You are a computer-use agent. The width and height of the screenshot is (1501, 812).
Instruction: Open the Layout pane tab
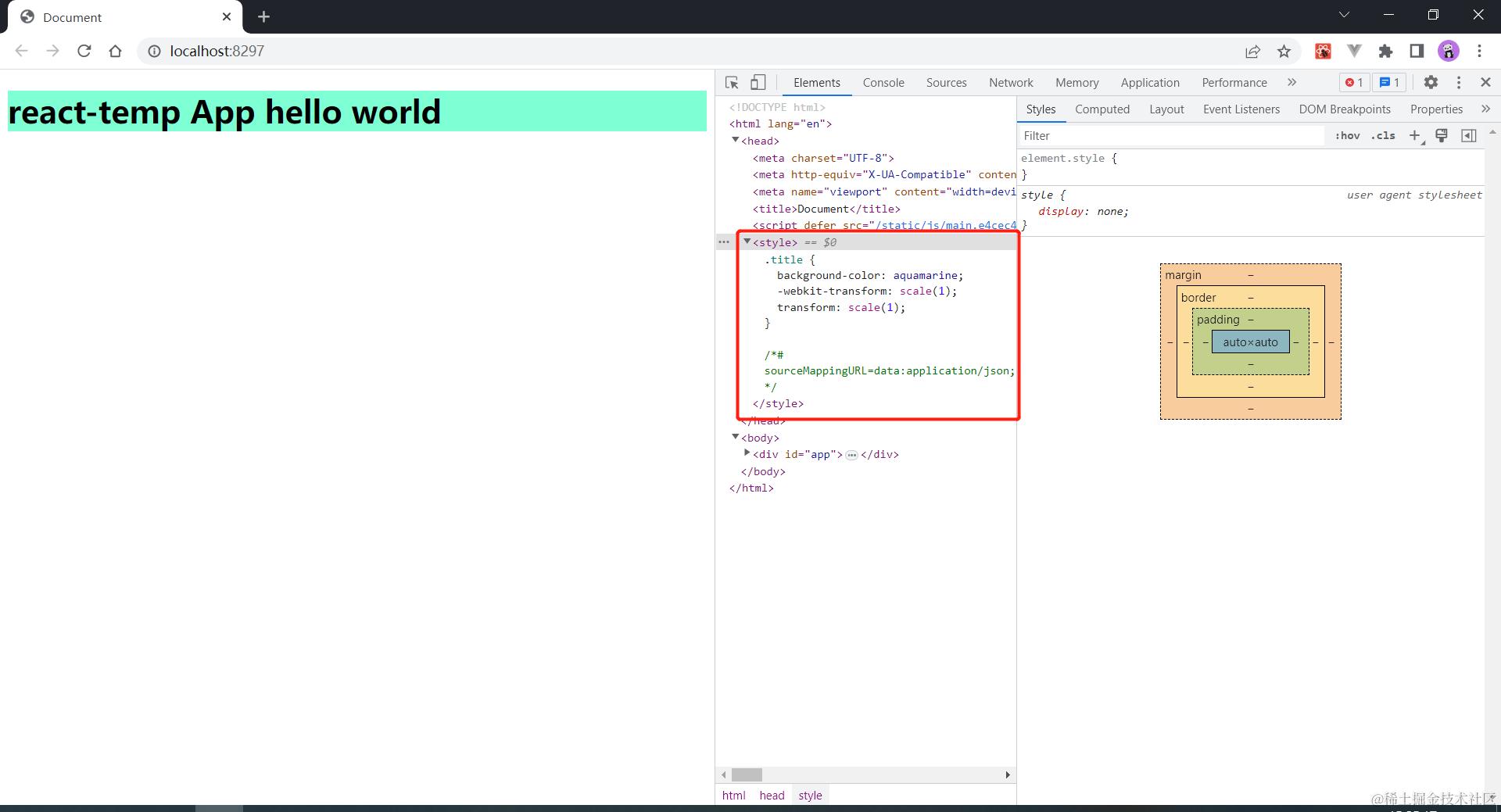click(1166, 109)
